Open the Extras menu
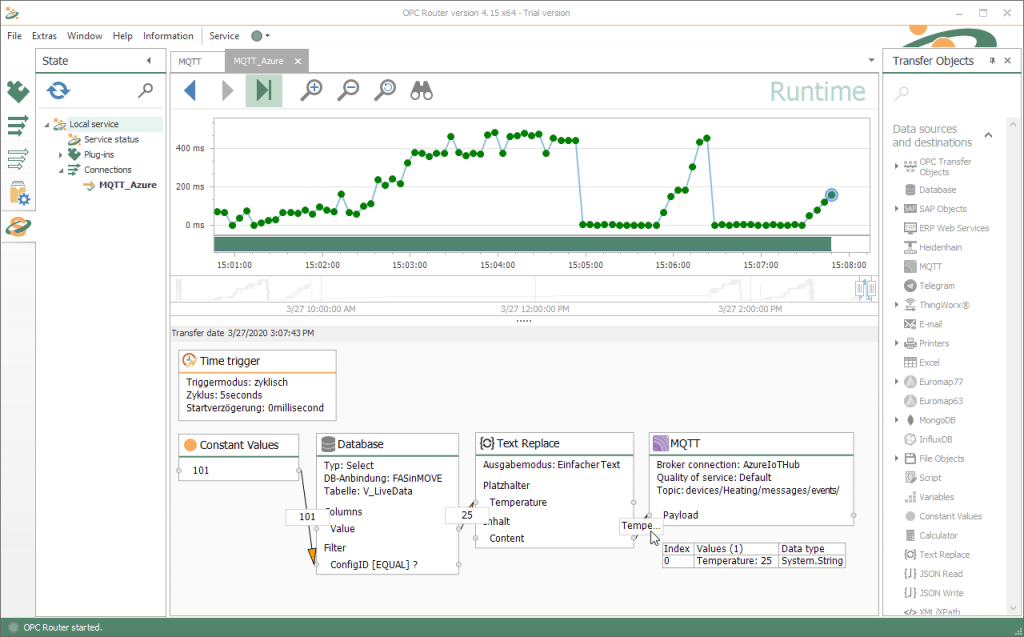The width and height of the screenshot is (1024, 637). (44, 36)
